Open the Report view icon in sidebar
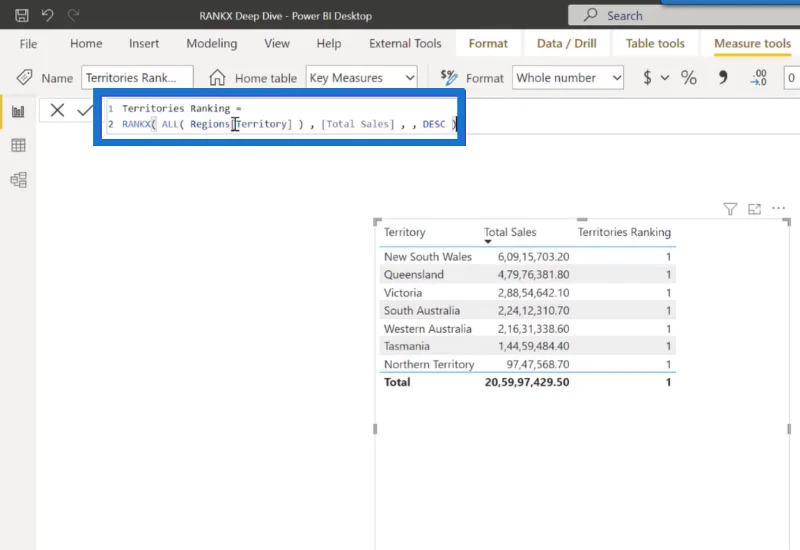Viewport: 800px width, 550px height. tap(18, 111)
